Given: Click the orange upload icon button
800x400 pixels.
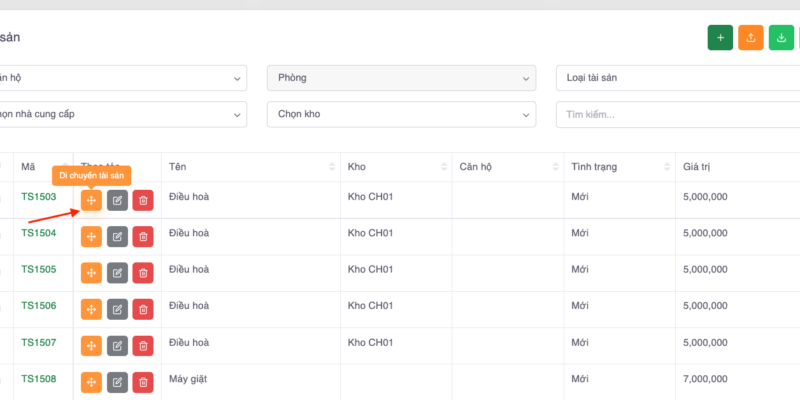Looking at the screenshot, I should coord(751,38).
